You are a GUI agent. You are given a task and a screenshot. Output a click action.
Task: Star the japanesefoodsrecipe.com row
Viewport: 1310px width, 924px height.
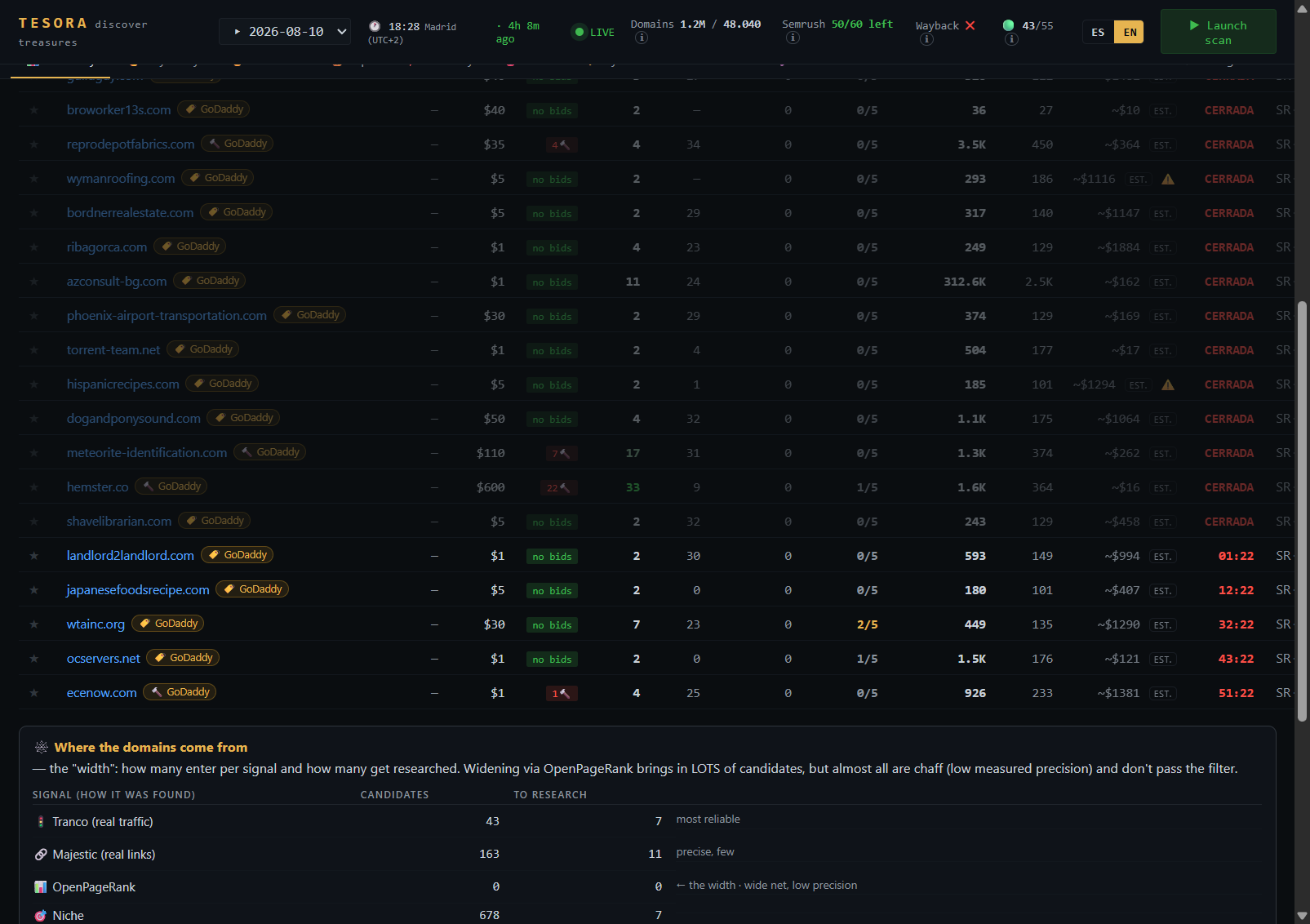(34, 590)
